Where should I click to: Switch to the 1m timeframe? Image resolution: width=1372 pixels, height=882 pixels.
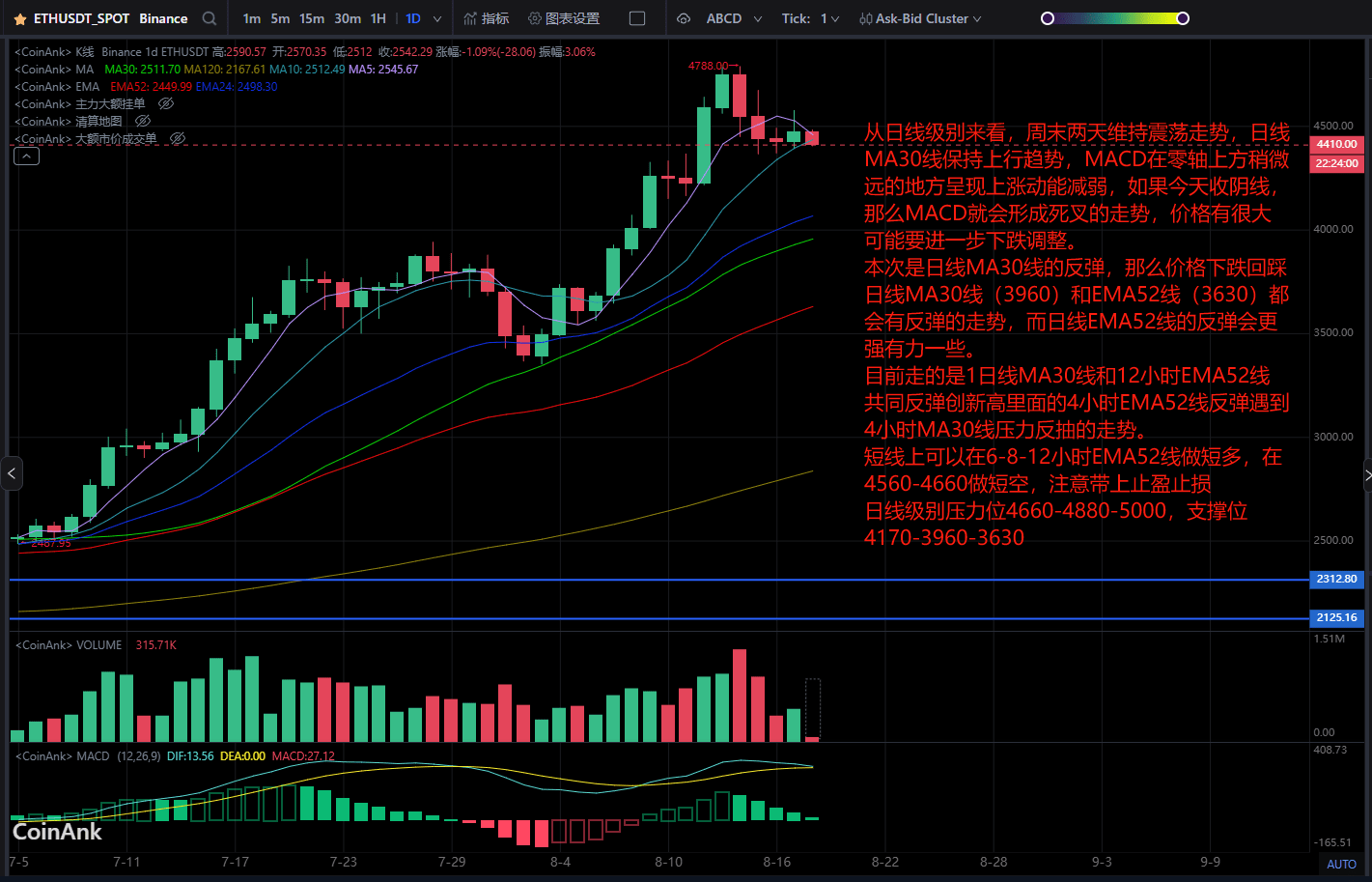pos(251,18)
